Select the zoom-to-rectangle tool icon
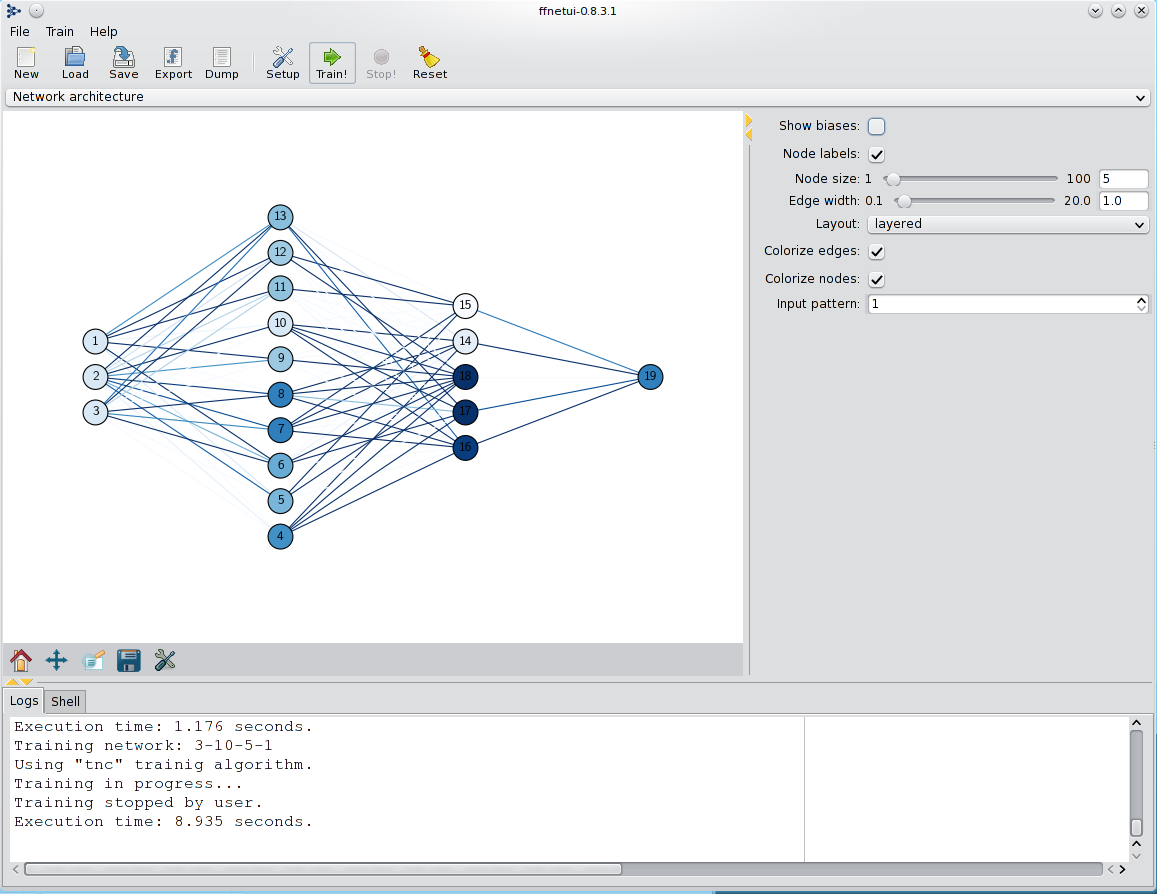 93,660
